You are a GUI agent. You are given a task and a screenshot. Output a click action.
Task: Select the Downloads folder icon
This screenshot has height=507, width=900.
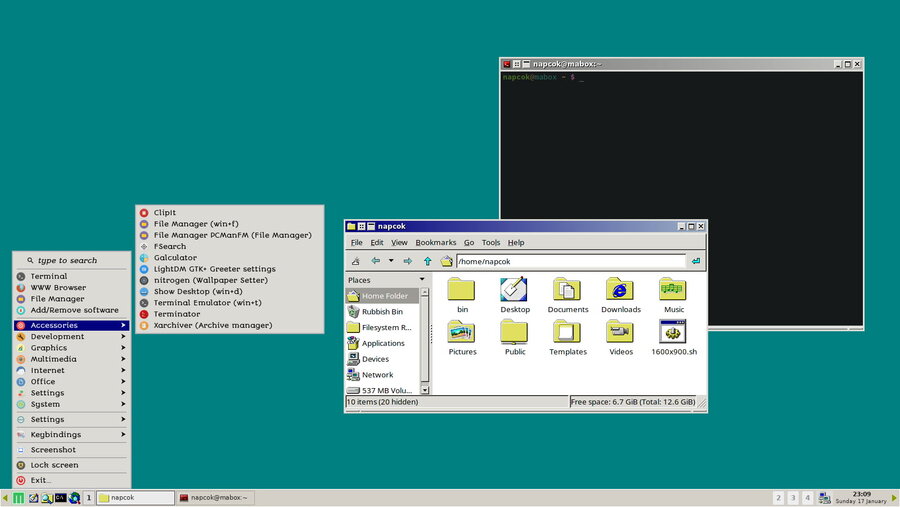pos(620,289)
